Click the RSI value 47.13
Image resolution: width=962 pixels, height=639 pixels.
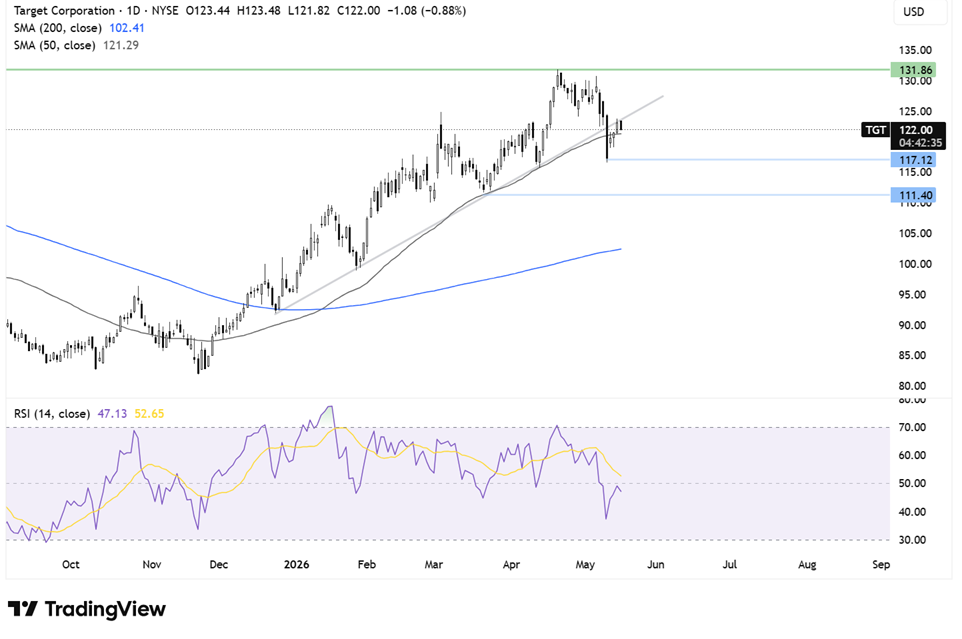[x=112, y=413]
